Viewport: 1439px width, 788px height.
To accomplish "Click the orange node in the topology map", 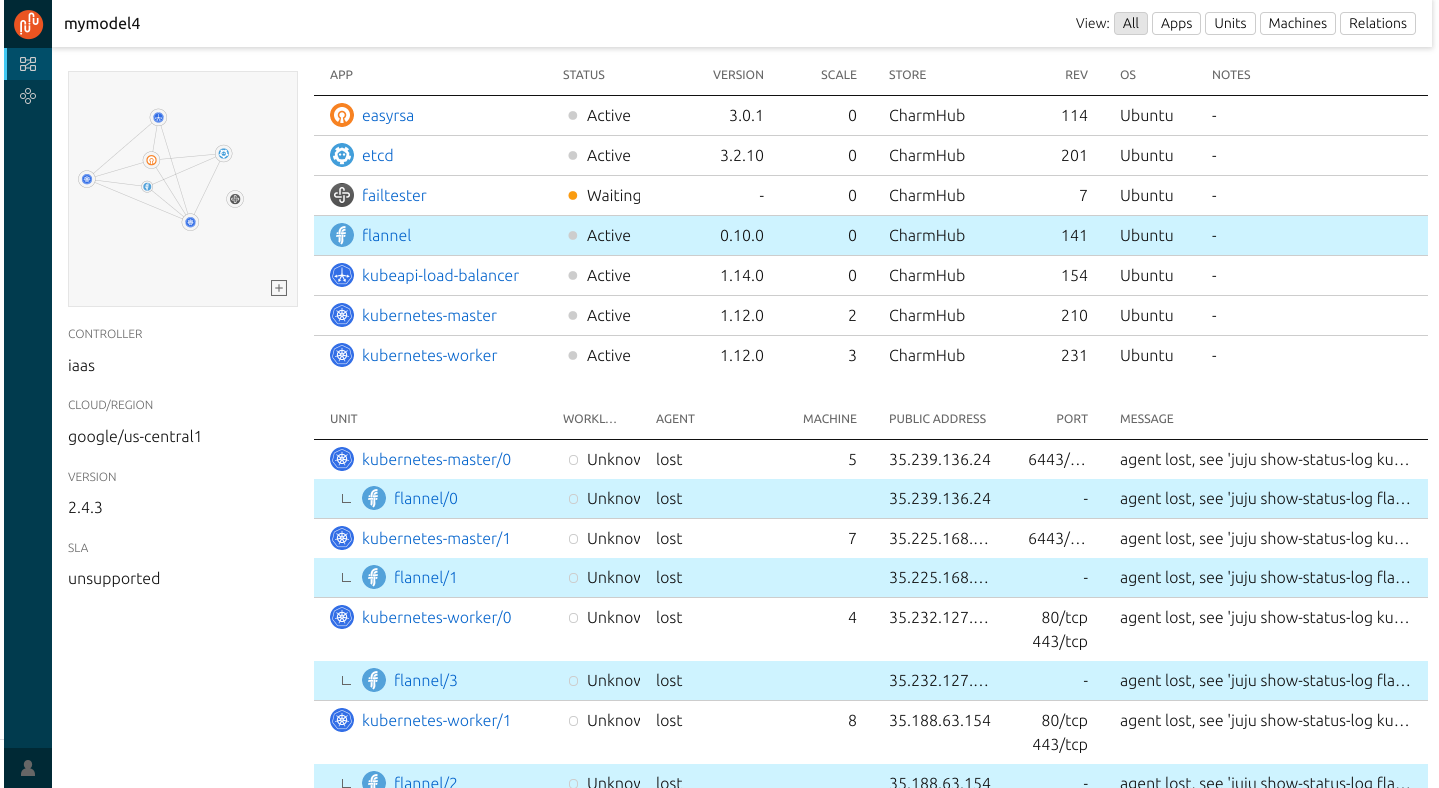I will (151, 160).
